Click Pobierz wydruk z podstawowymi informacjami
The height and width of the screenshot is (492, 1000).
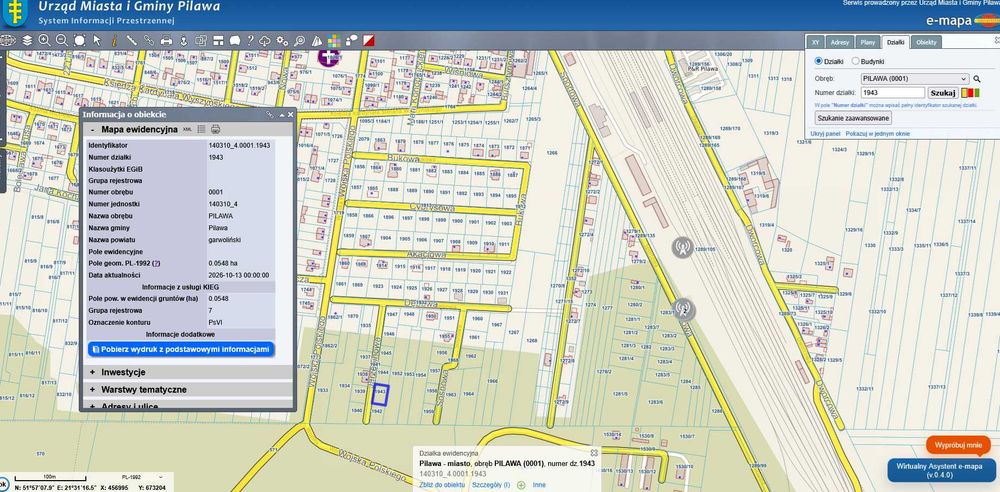181,349
